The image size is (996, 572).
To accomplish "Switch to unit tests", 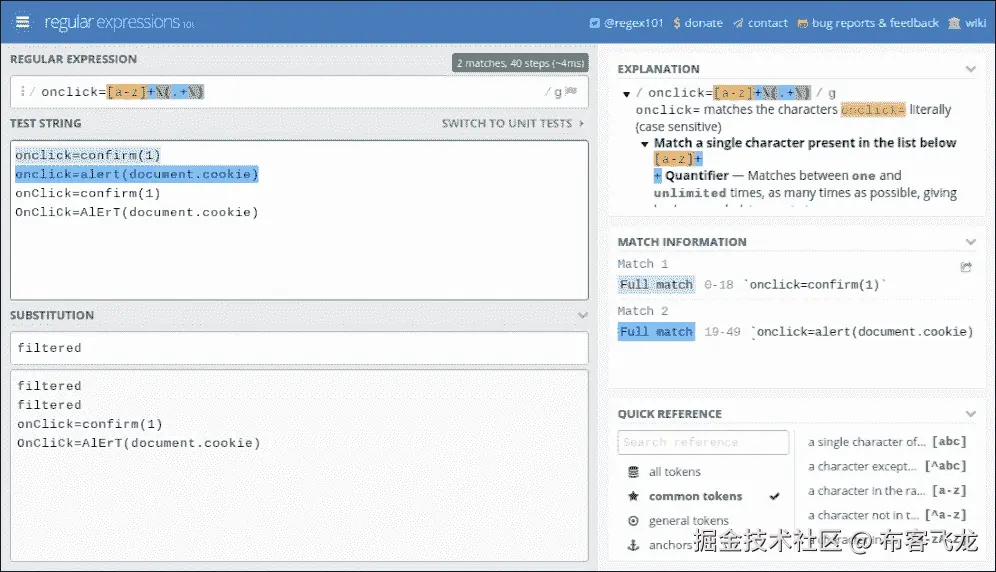I will [x=513, y=123].
